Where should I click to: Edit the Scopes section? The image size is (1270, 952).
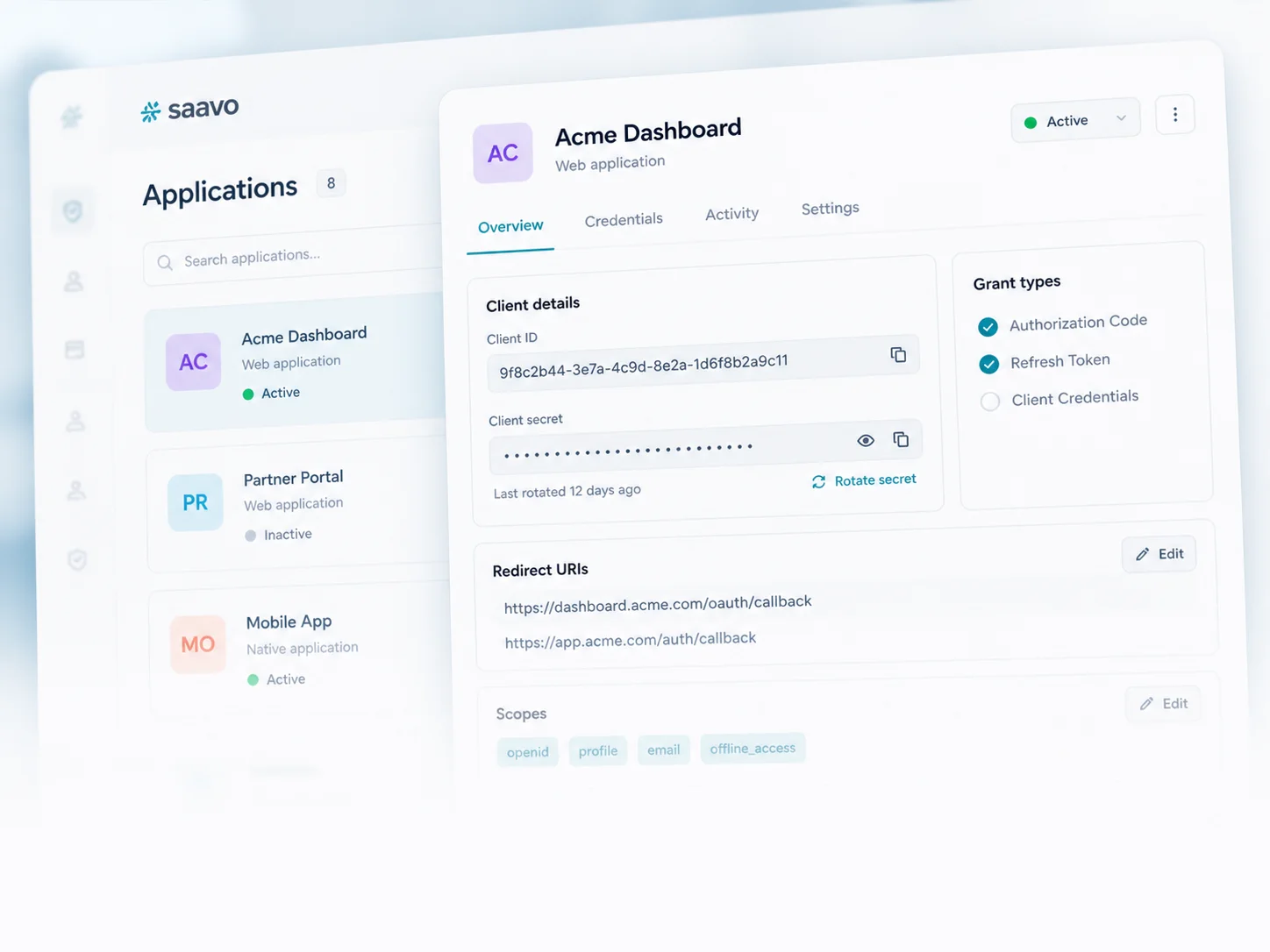pyautogui.click(x=1163, y=704)
